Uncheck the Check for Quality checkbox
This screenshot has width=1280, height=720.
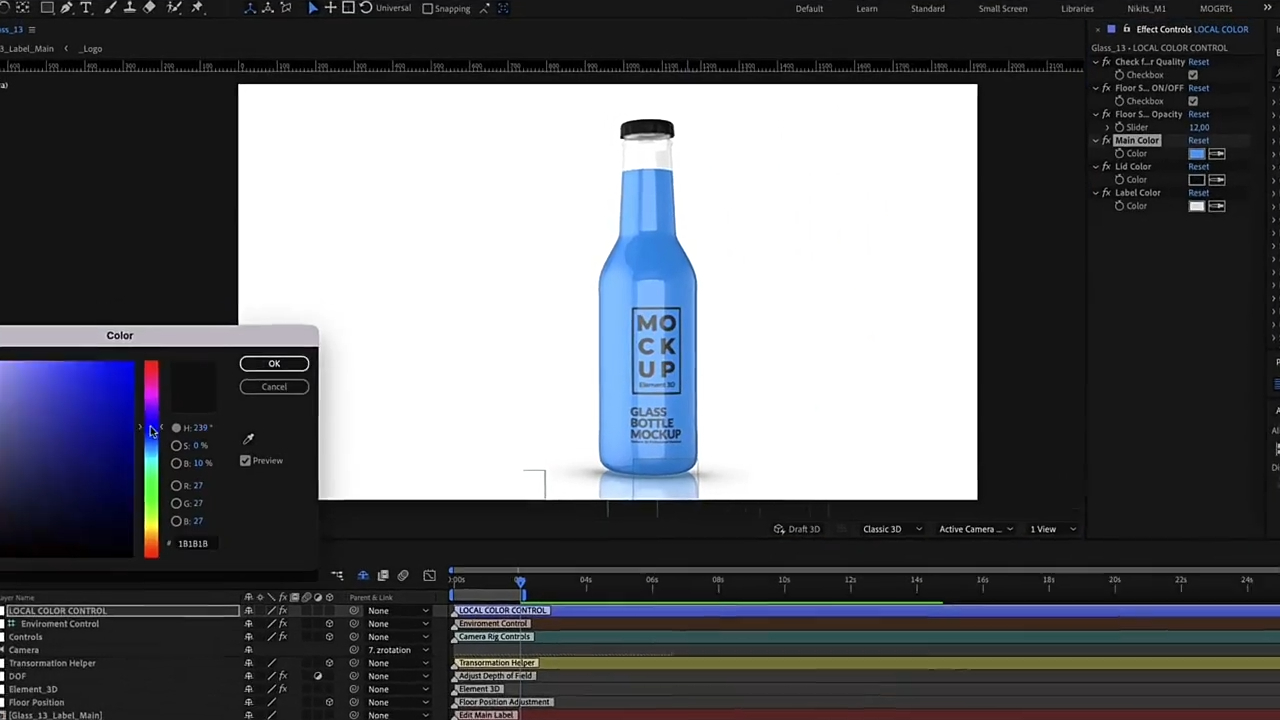pyautogui.click(x=1193, y=75)
